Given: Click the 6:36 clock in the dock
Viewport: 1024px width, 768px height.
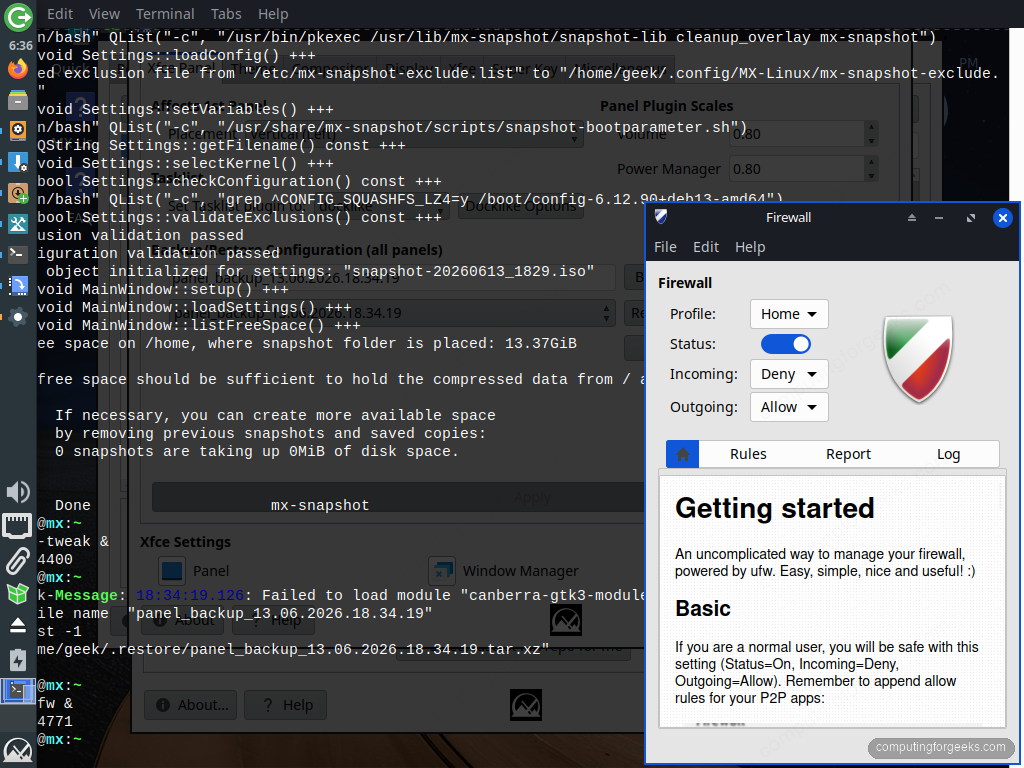Looking at the screenshot, I should click(x=20, y=46).
